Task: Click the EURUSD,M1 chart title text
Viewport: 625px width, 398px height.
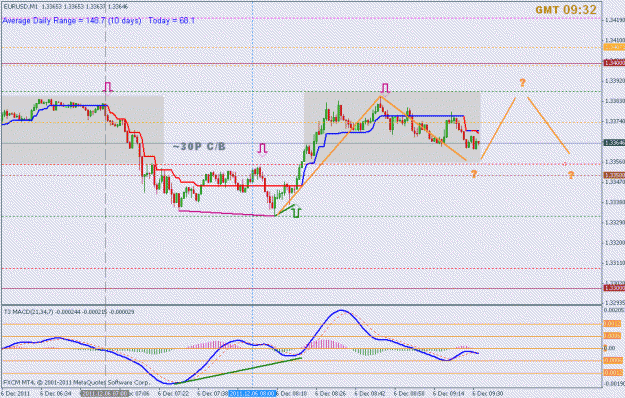Action: click(x=20, y=6)
